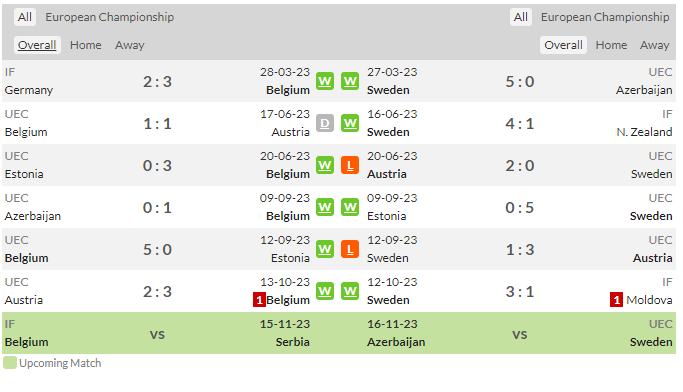Image resolution: width=683 pixels, height=392 pixels.
Task: Click the W badge for Sweden–Azerbaijan 27-03-23
Action: tap(350, 81)
